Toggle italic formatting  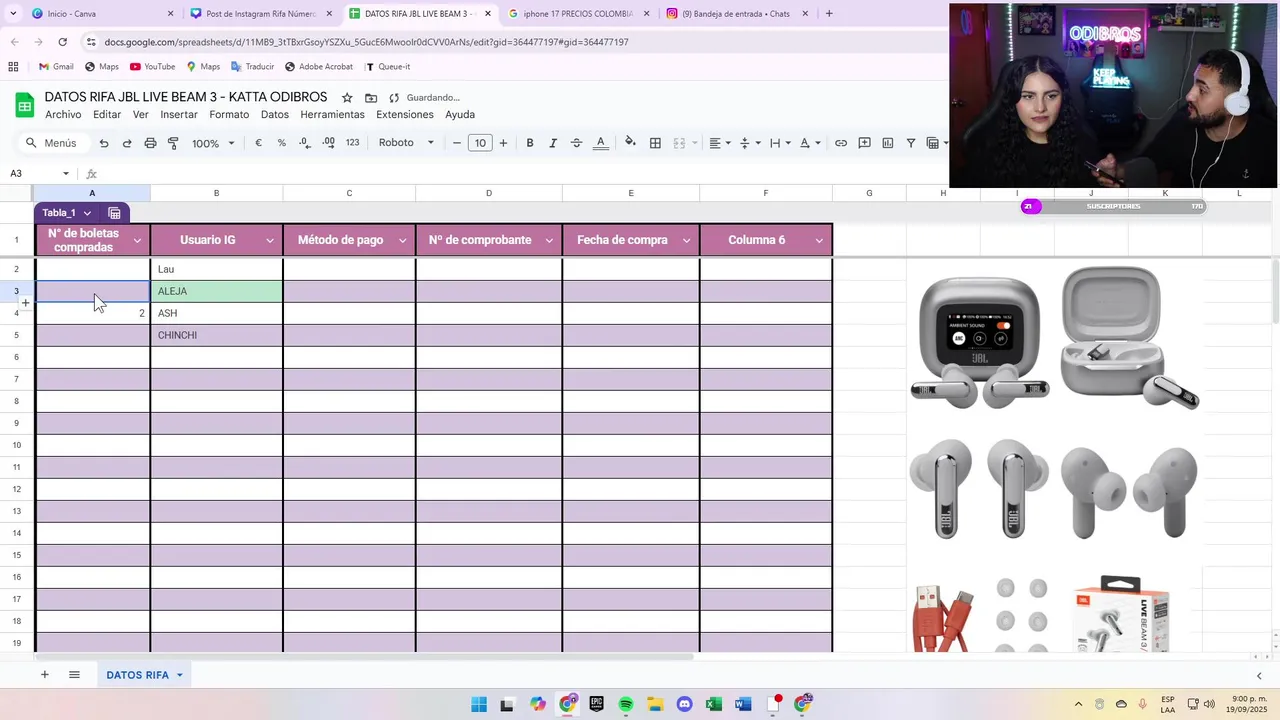[x=553, y=143]
